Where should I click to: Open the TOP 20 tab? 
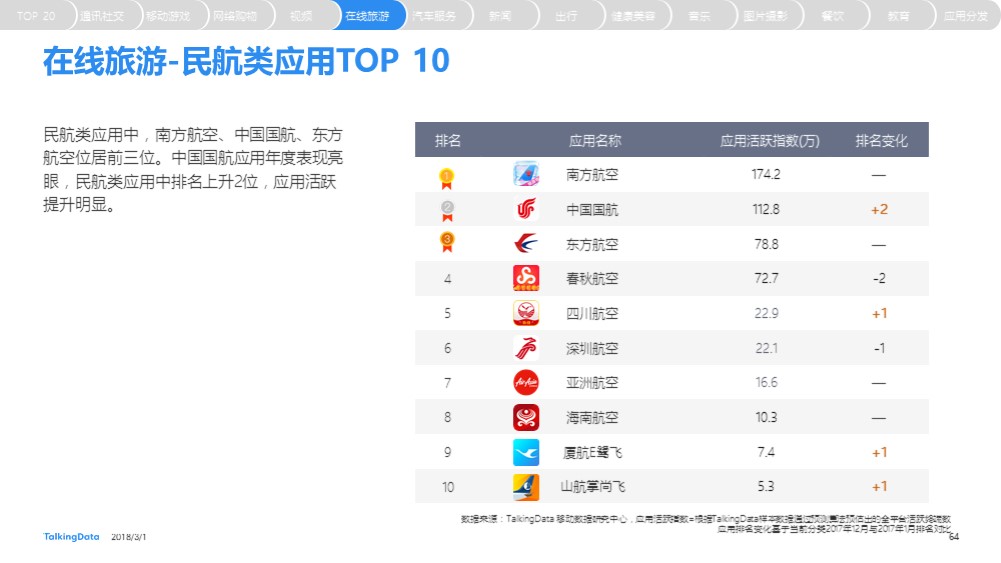point(35,15)
